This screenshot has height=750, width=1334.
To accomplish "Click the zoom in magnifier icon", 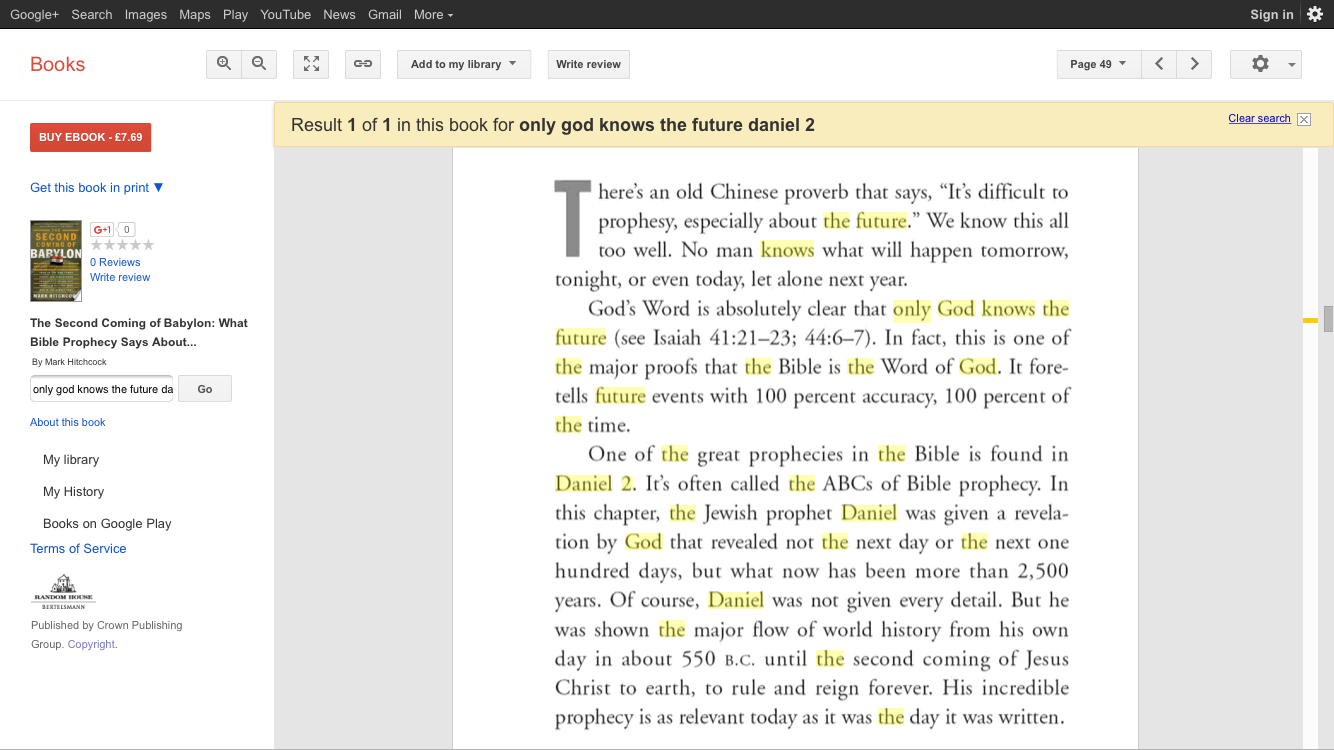I will click(x=224, y=64).
